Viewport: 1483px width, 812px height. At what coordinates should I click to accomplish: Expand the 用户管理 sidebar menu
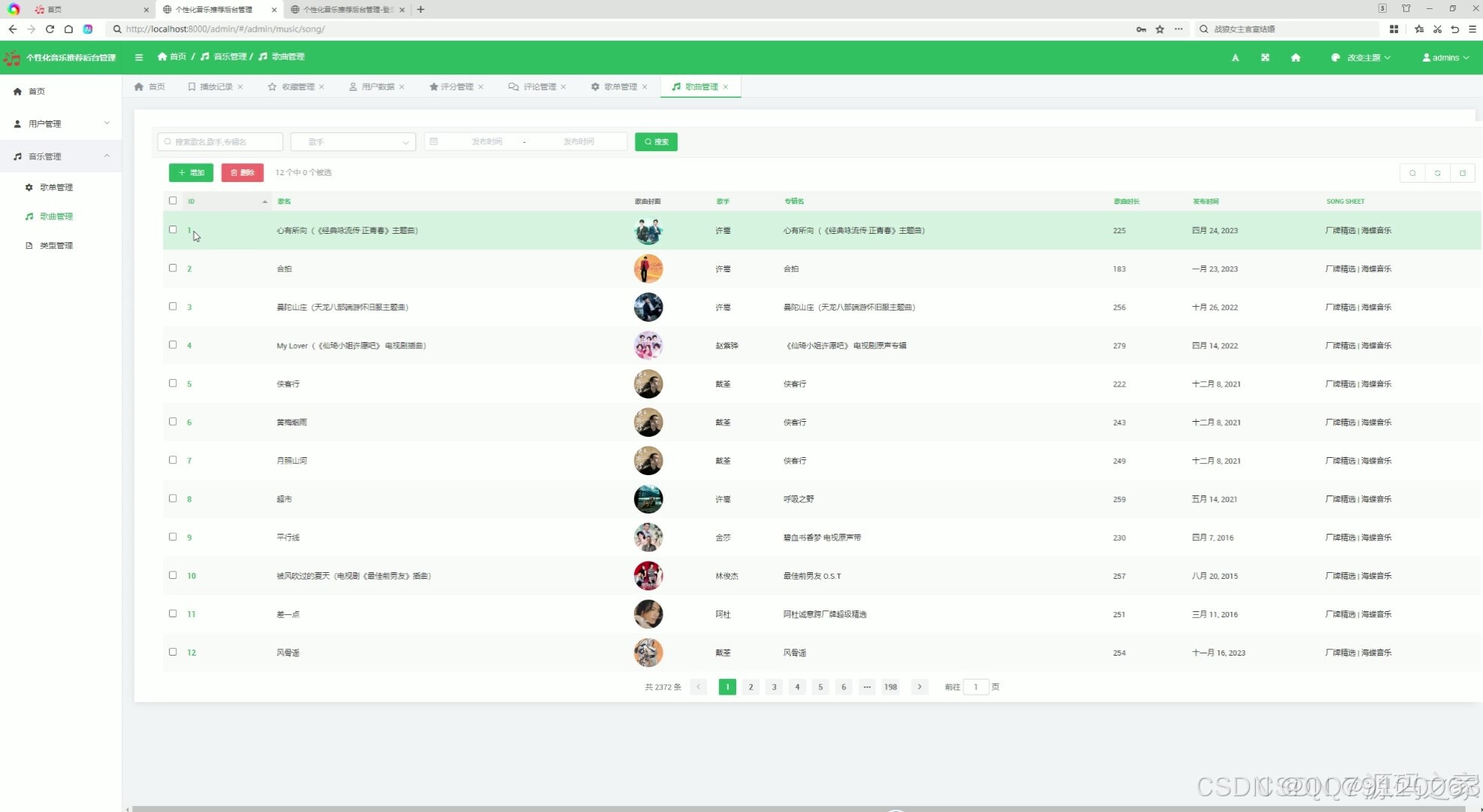coord(60,123)
